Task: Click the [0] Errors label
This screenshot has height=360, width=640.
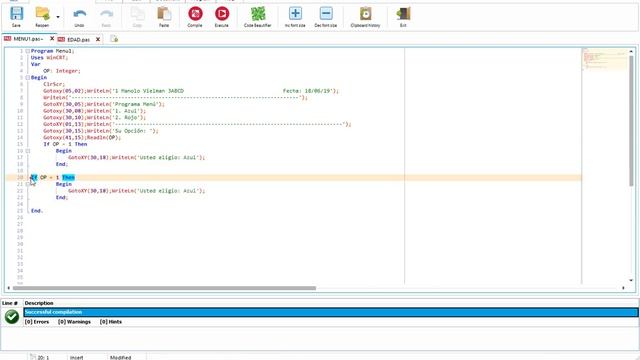Action: (37, 322)
